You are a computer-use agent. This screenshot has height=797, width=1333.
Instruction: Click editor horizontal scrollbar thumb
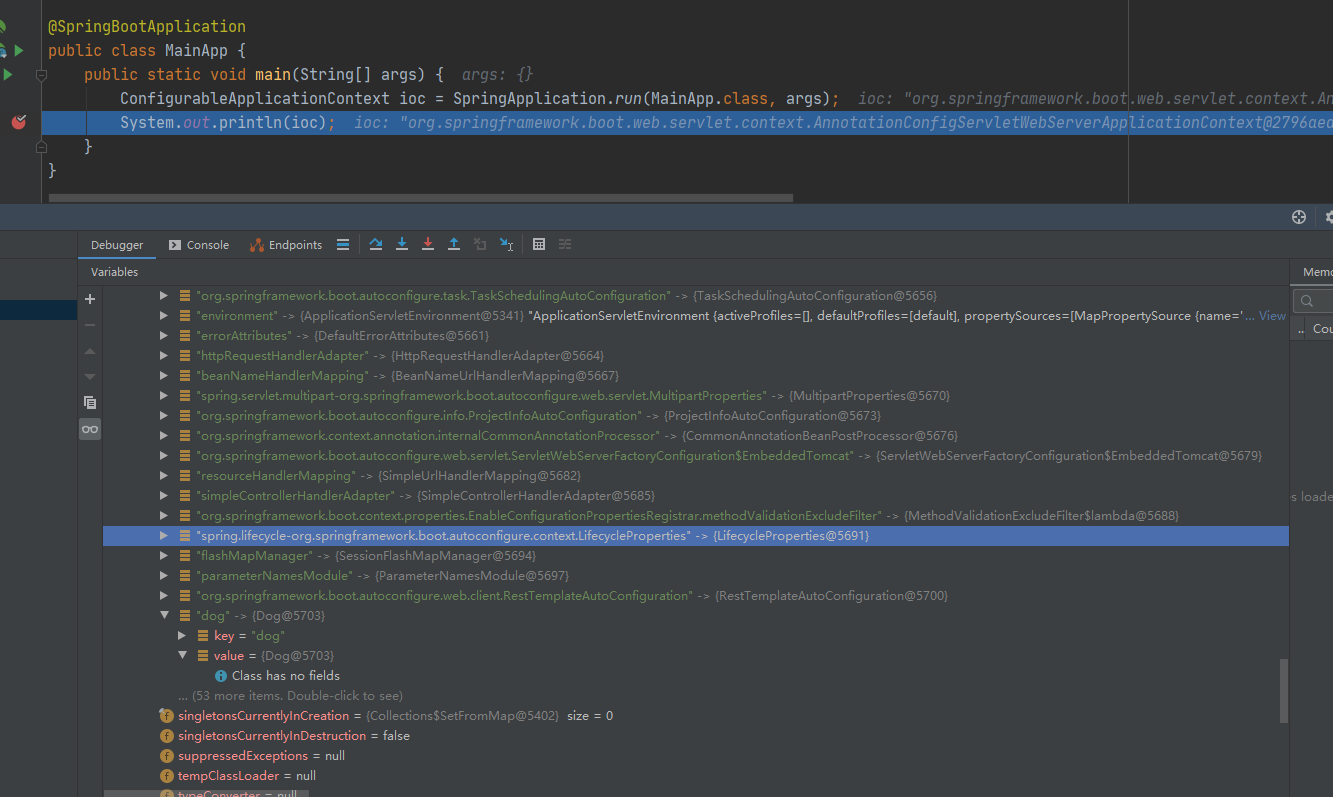420,198
